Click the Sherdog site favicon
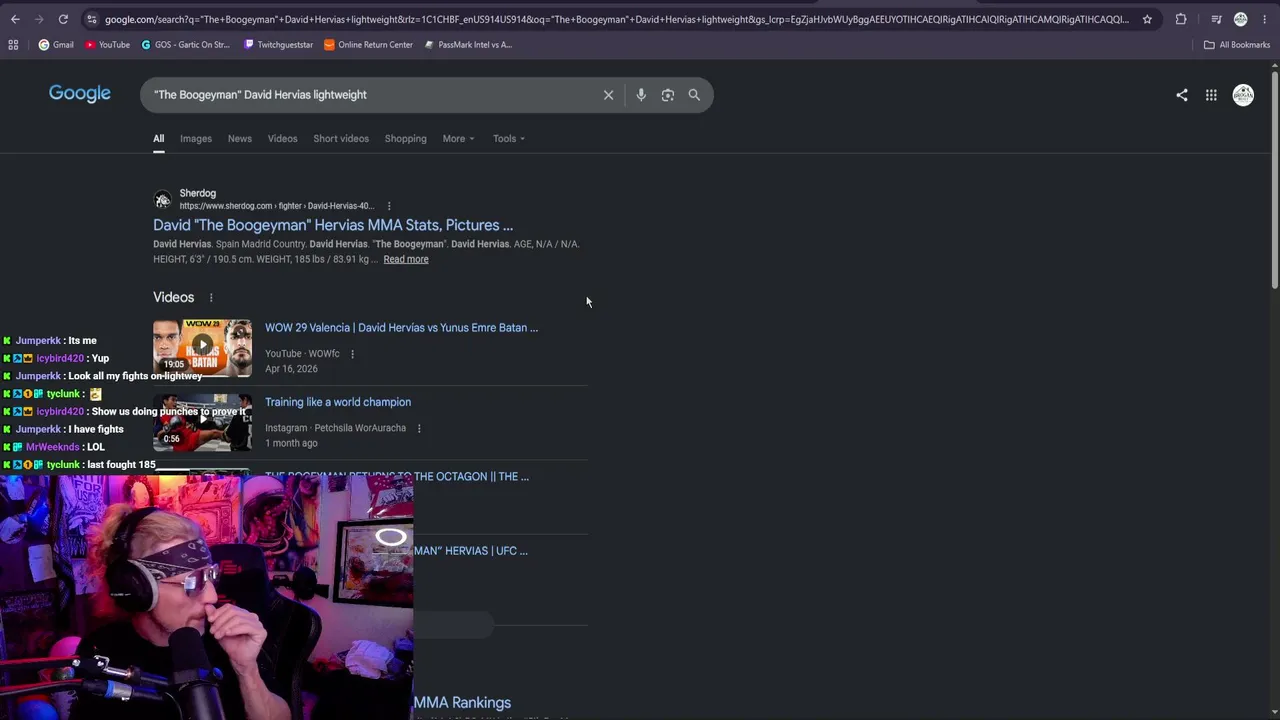Screen dimensions: 1280x720 163,199
